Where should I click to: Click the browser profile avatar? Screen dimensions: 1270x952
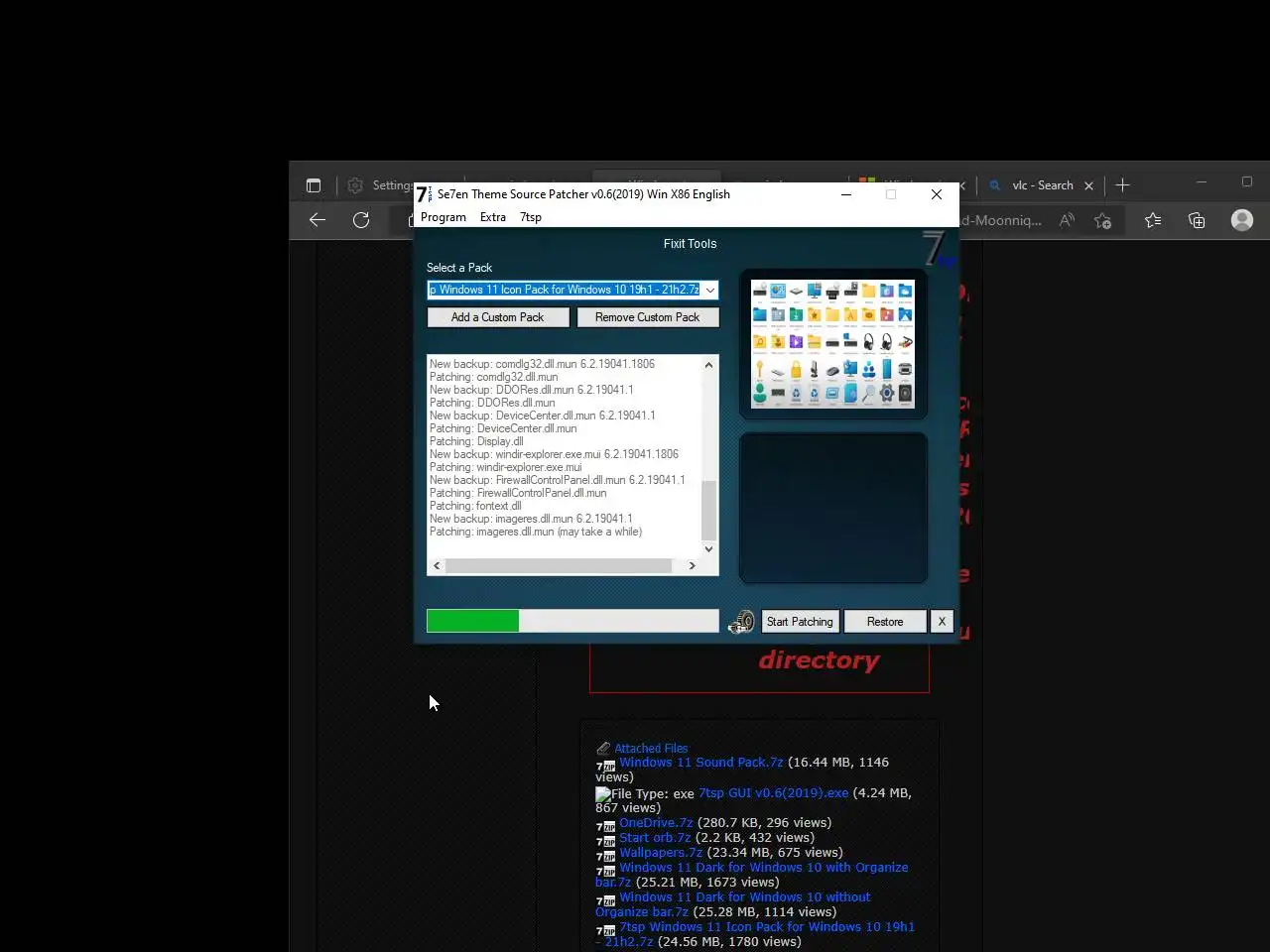point(1242,220)
